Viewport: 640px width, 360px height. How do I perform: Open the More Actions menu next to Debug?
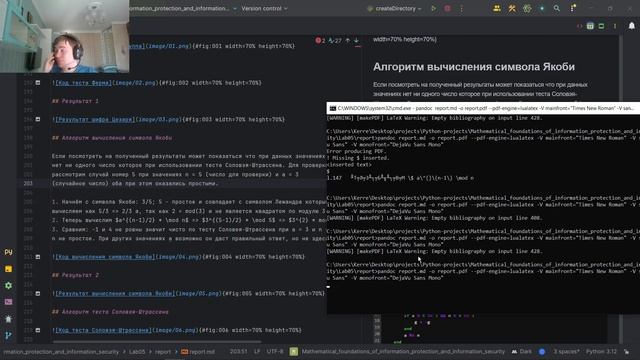[462, 8]
